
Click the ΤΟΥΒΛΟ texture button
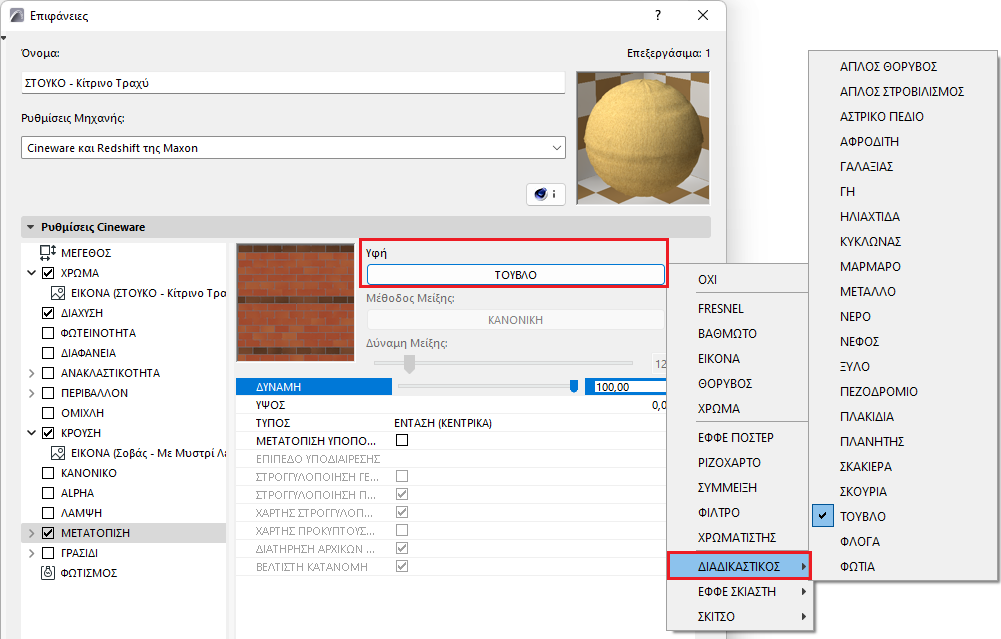coord(516,275)
